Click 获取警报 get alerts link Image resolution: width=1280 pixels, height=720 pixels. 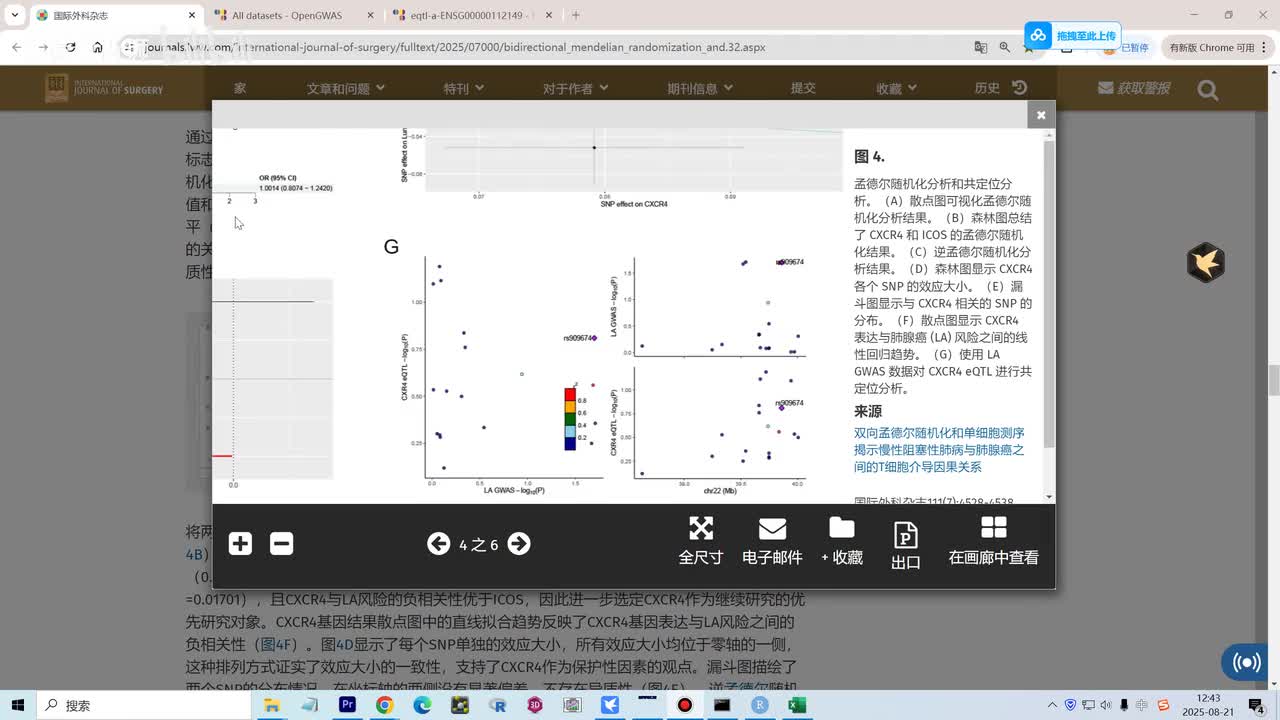tap(1134, 88)
